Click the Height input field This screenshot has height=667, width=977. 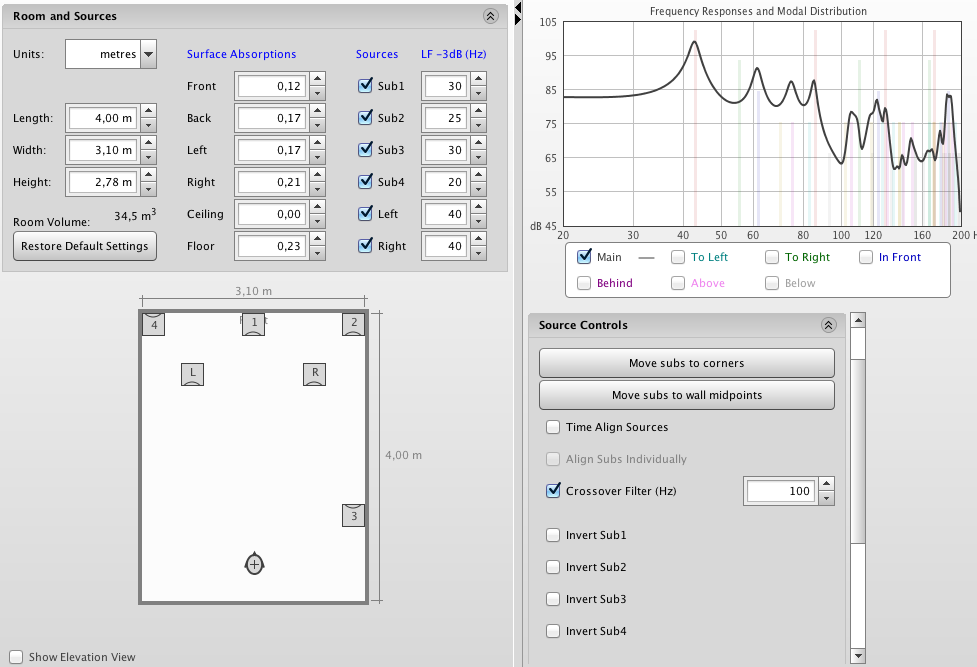click(103, 182)
